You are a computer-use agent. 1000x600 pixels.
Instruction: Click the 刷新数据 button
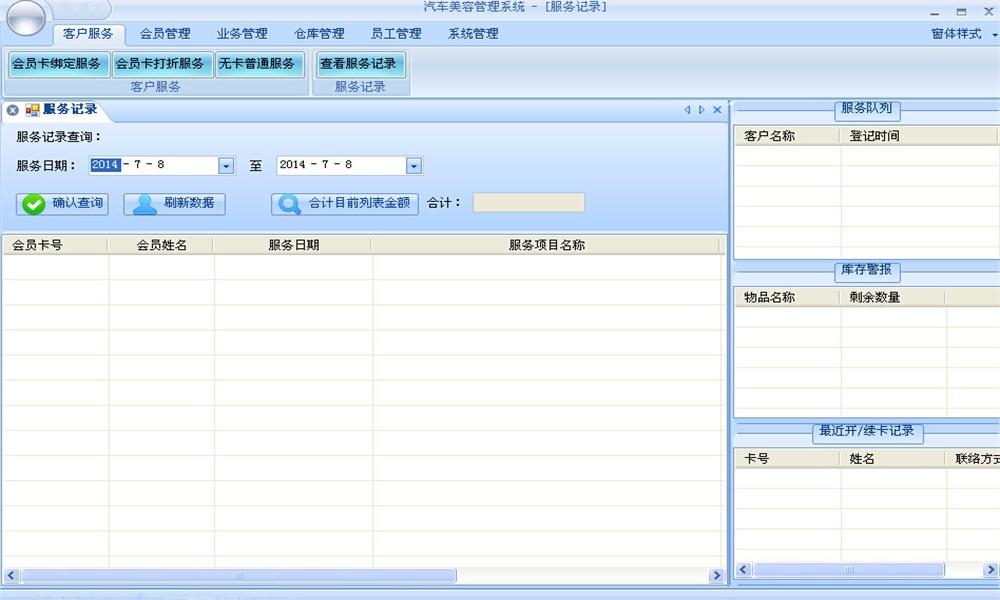tap(175, 204)
